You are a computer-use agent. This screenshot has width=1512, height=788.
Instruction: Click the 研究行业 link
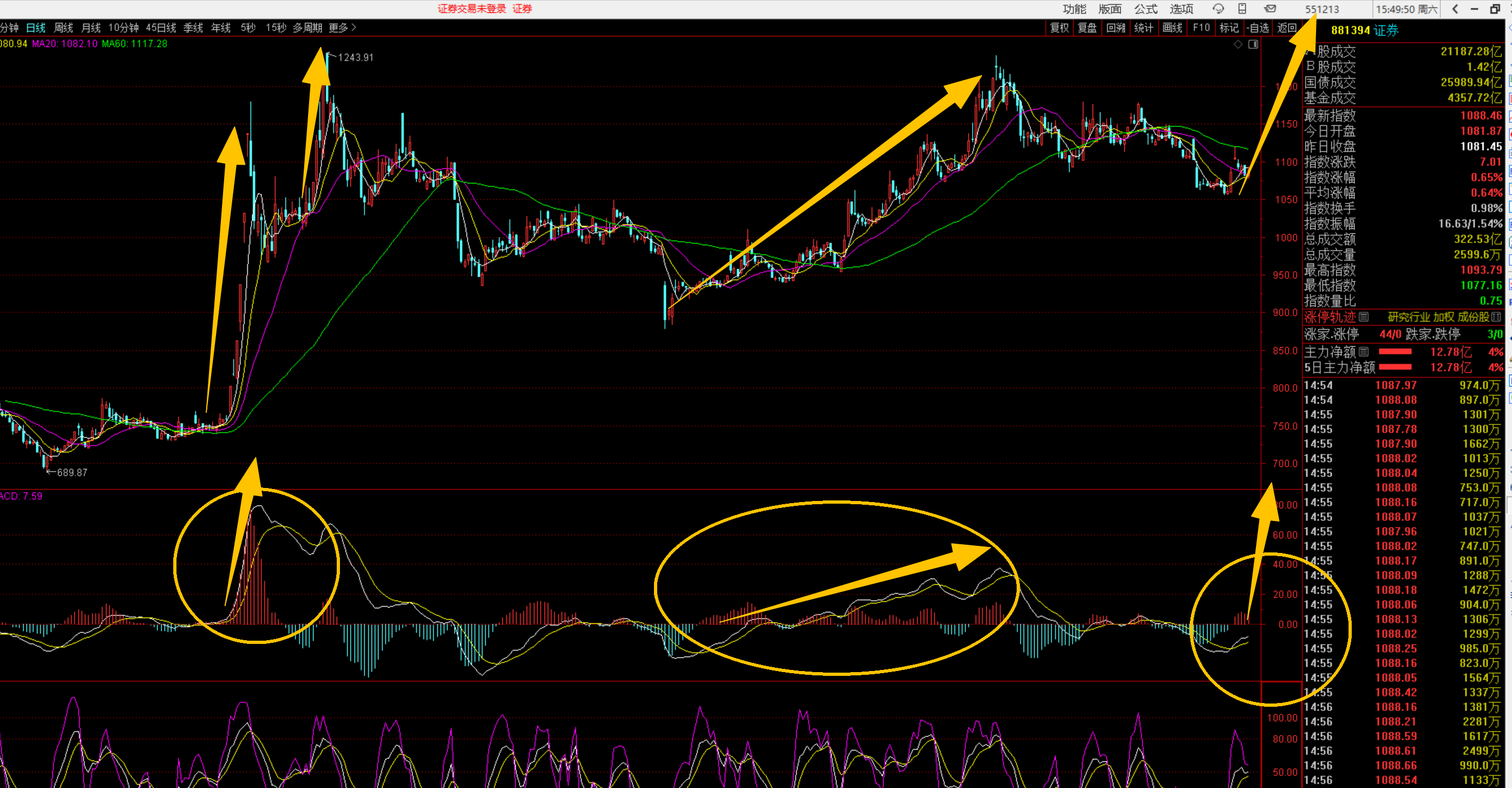(1408, 317)
